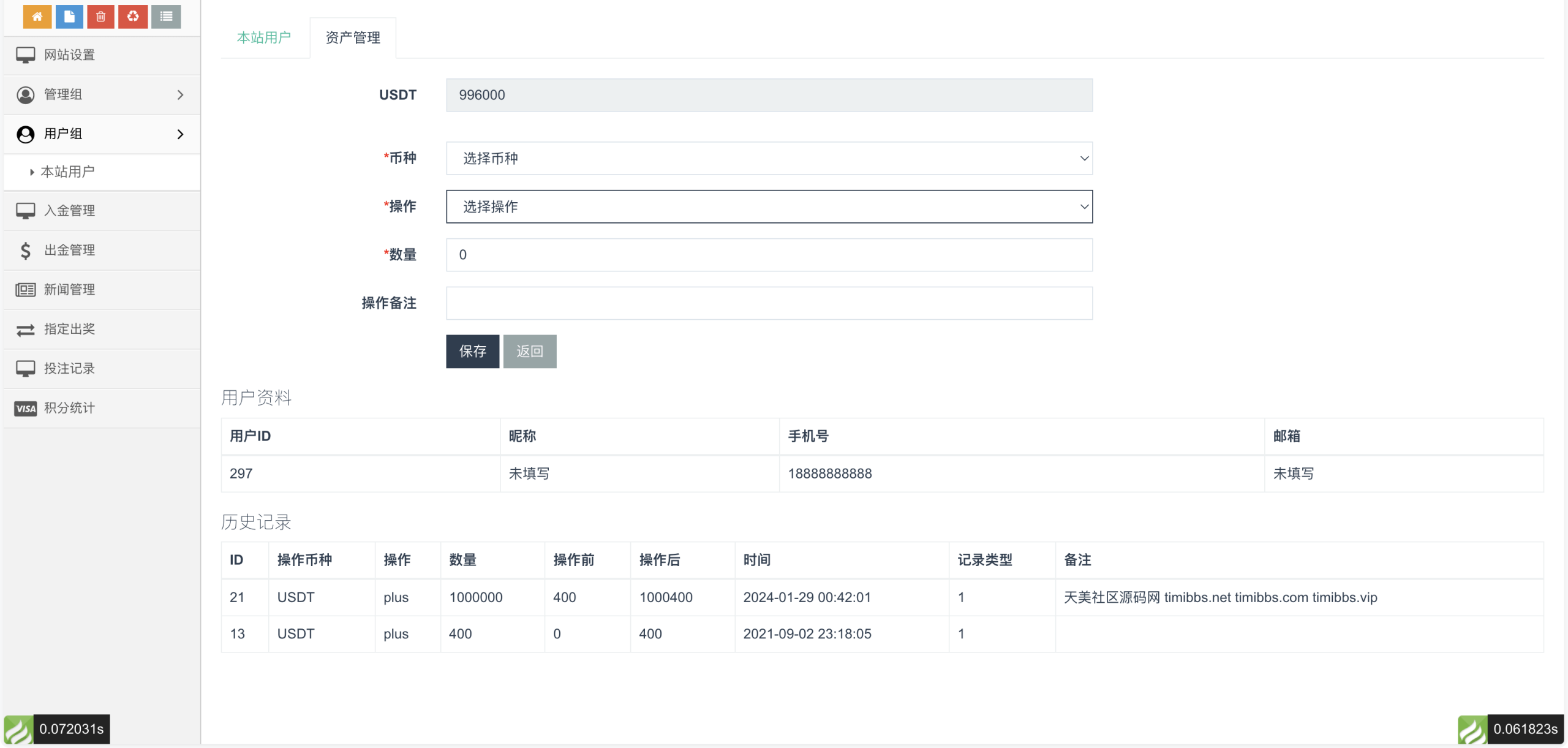Click the gray list icon button
Screen dimensions: 1568x748
coord(166,17)
